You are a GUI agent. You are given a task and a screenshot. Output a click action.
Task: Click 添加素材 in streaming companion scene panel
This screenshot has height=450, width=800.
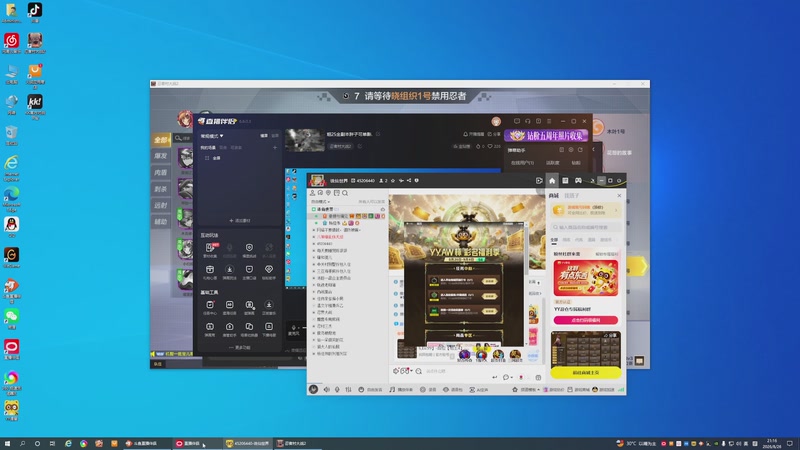tap(240, 220)
